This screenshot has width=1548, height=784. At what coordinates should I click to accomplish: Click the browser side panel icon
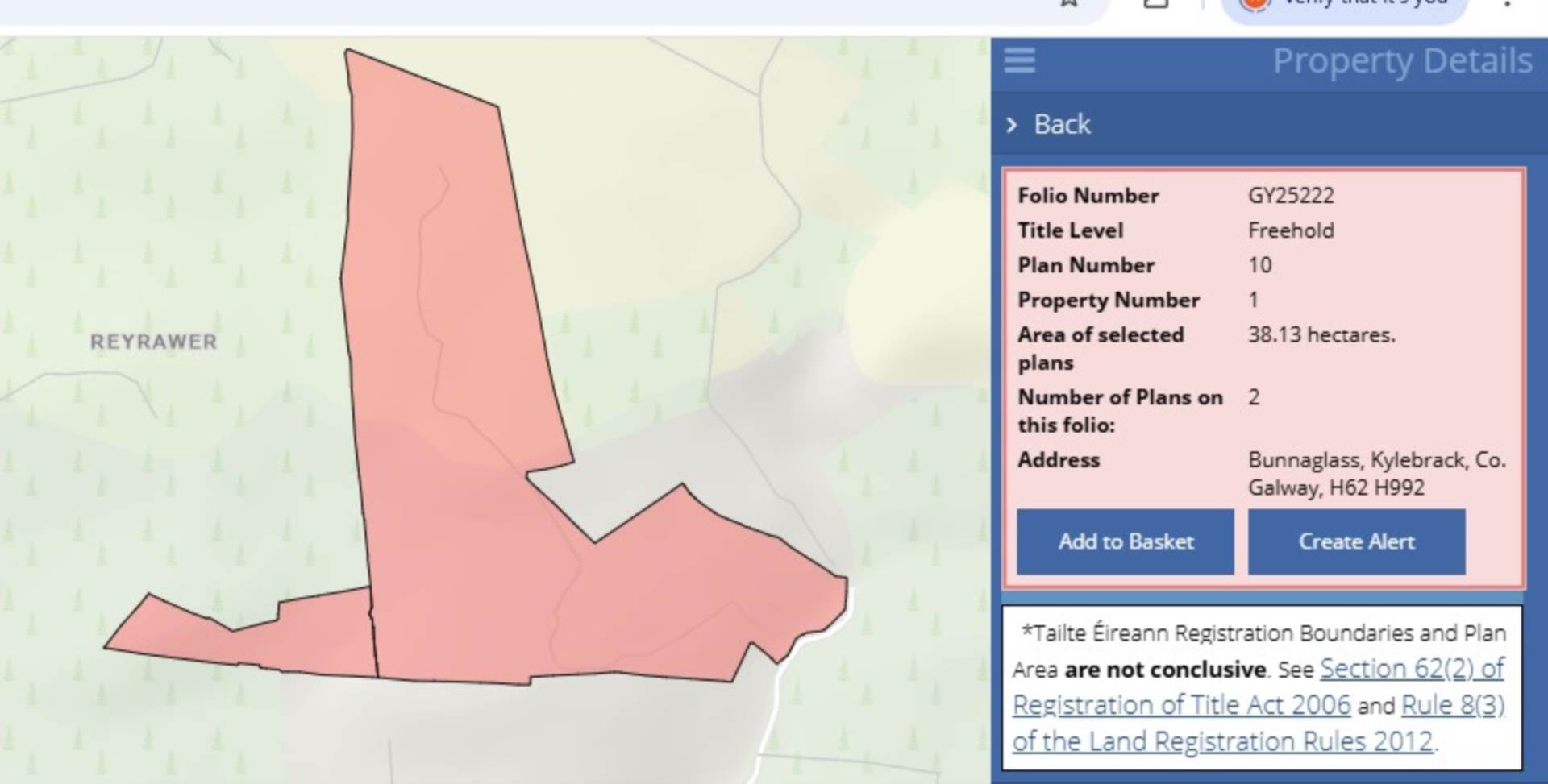[x=1156, y=2]
